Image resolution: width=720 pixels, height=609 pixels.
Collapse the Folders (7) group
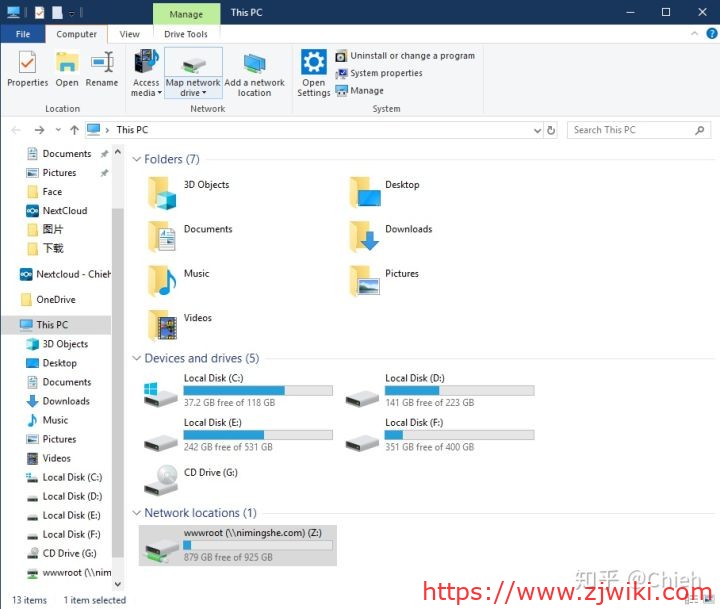pyautogui.click(x=137, y=159)
